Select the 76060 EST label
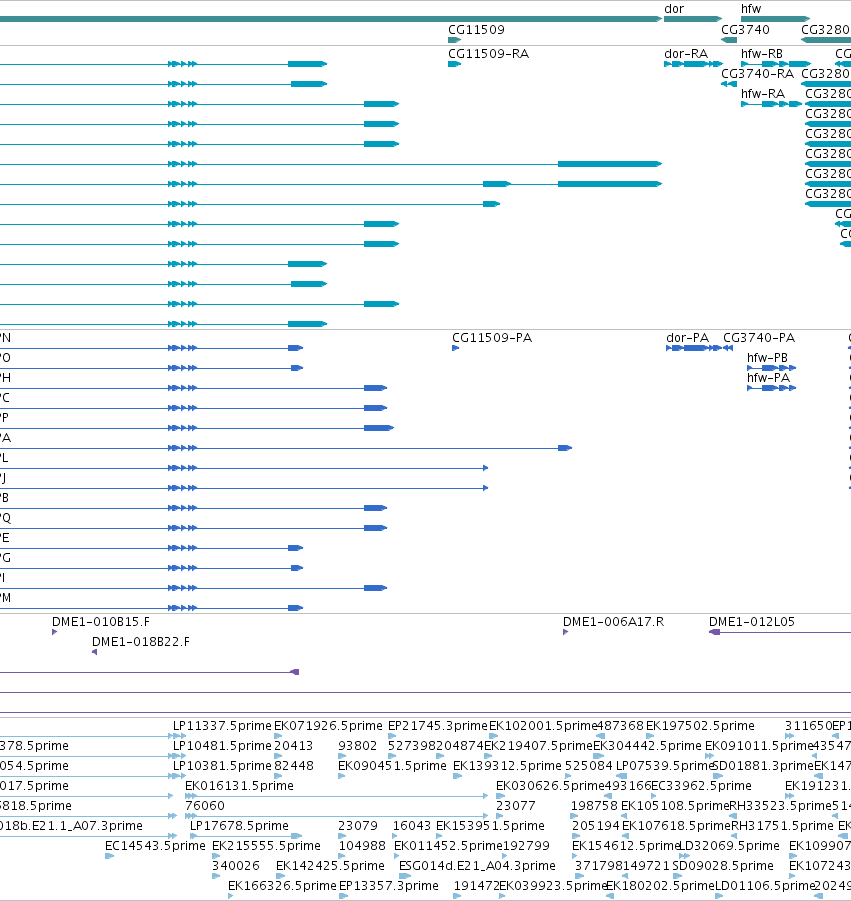This screenshot has height=901, width=851. pos(205,806)
